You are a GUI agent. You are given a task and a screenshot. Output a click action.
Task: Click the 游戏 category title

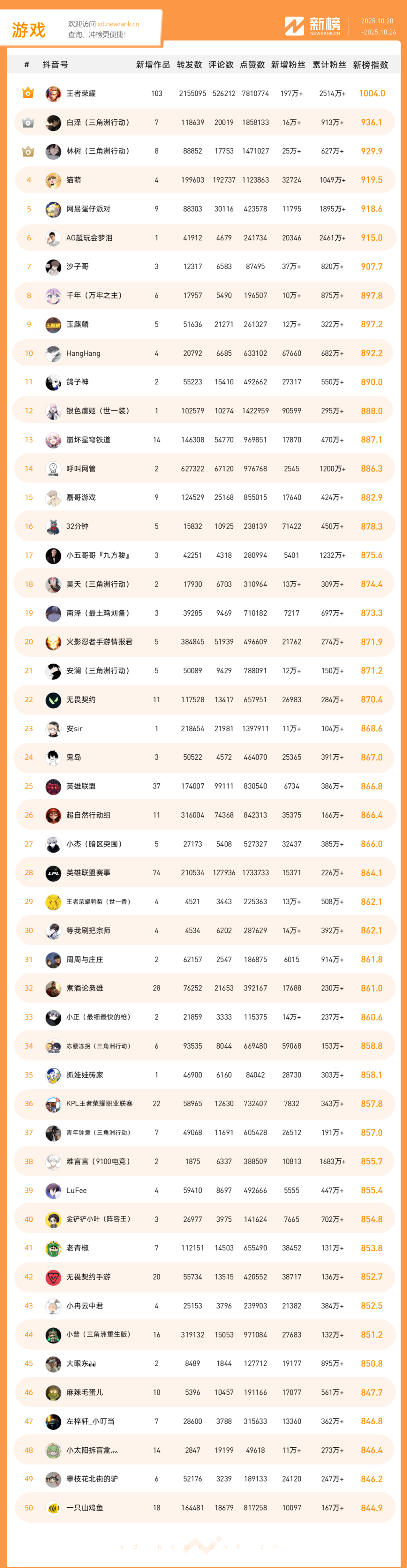pyautogui.click(x=29, y=30)
